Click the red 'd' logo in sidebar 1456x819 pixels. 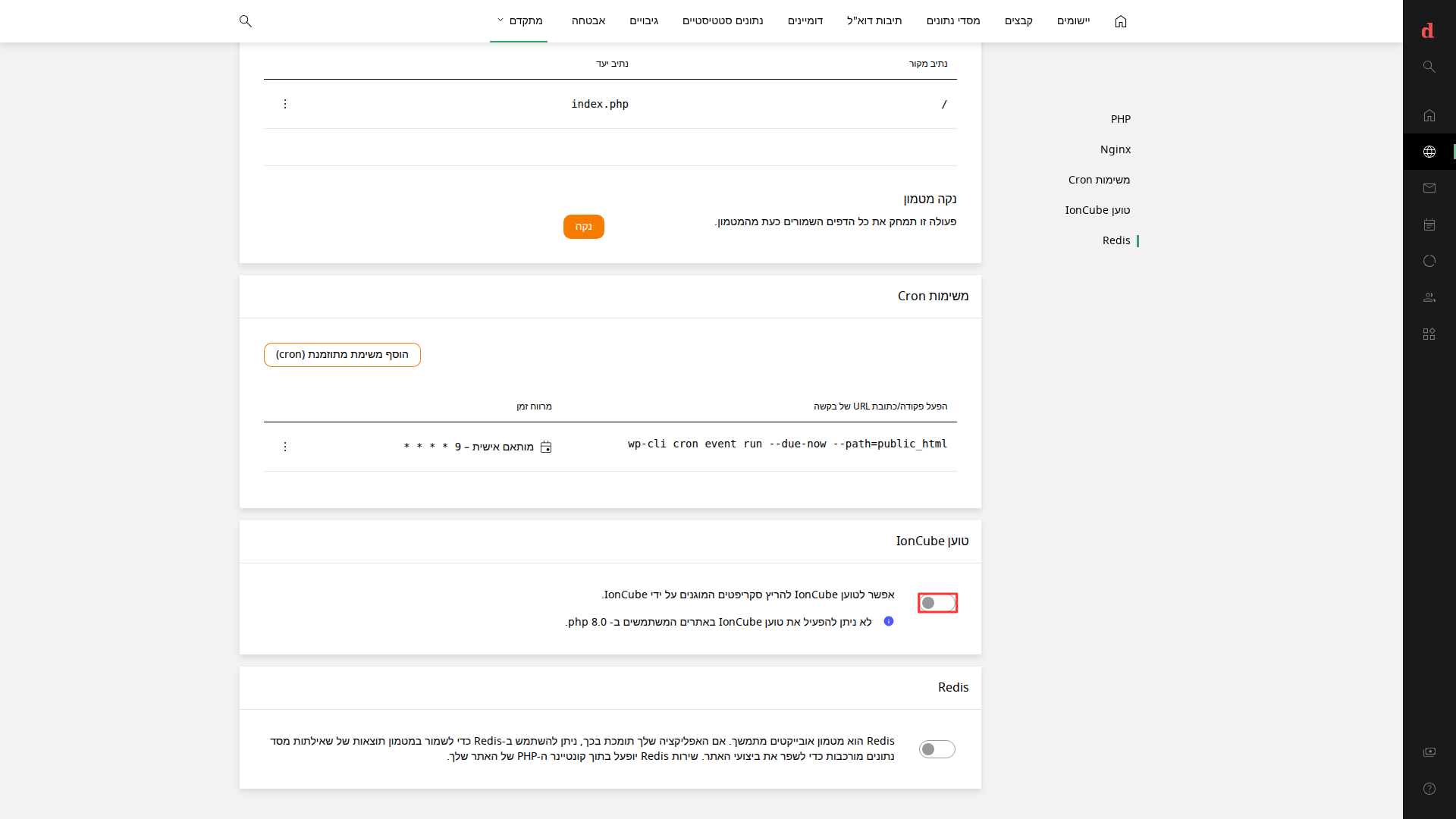(1428, 30)
